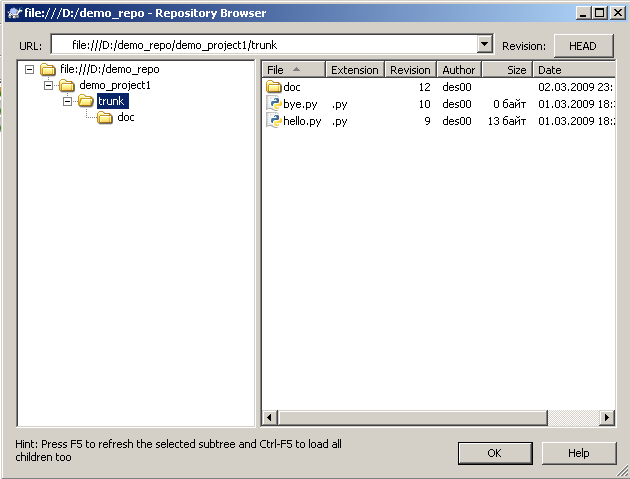Click the doc folder icon in tree

pyautogui.click(x=105, y=117)
